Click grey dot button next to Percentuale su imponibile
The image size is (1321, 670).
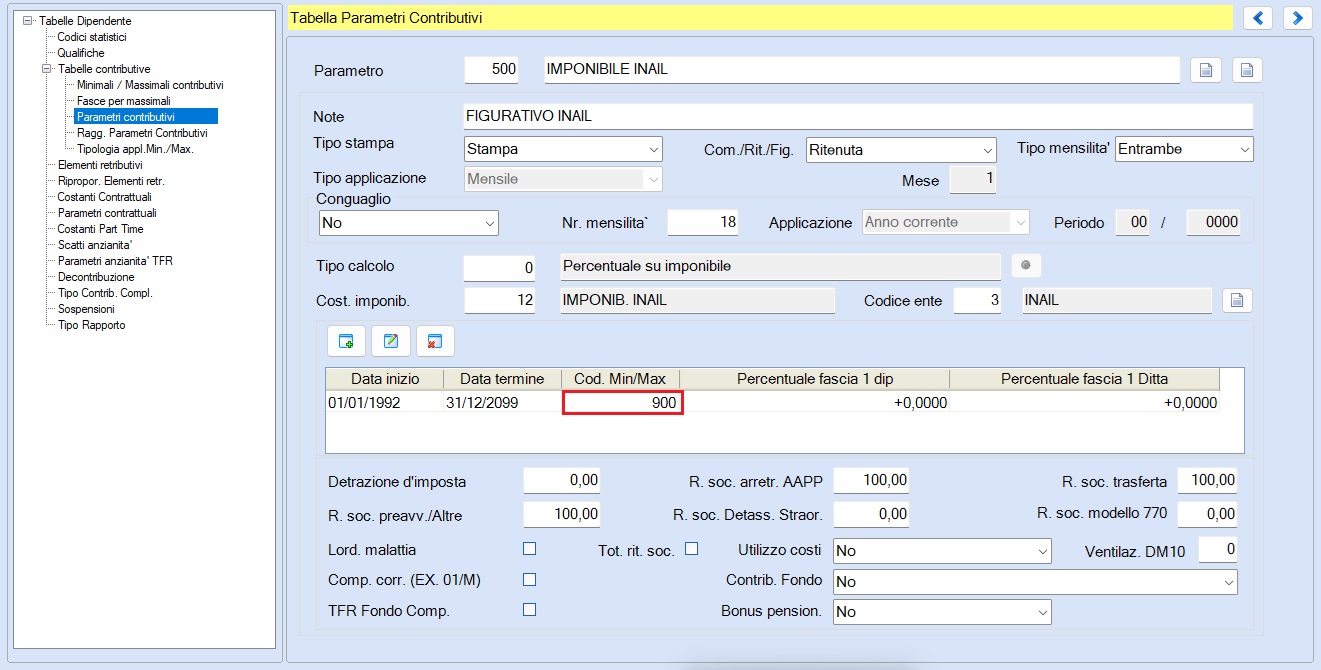pyautogui.click(x=1026, y=266)
